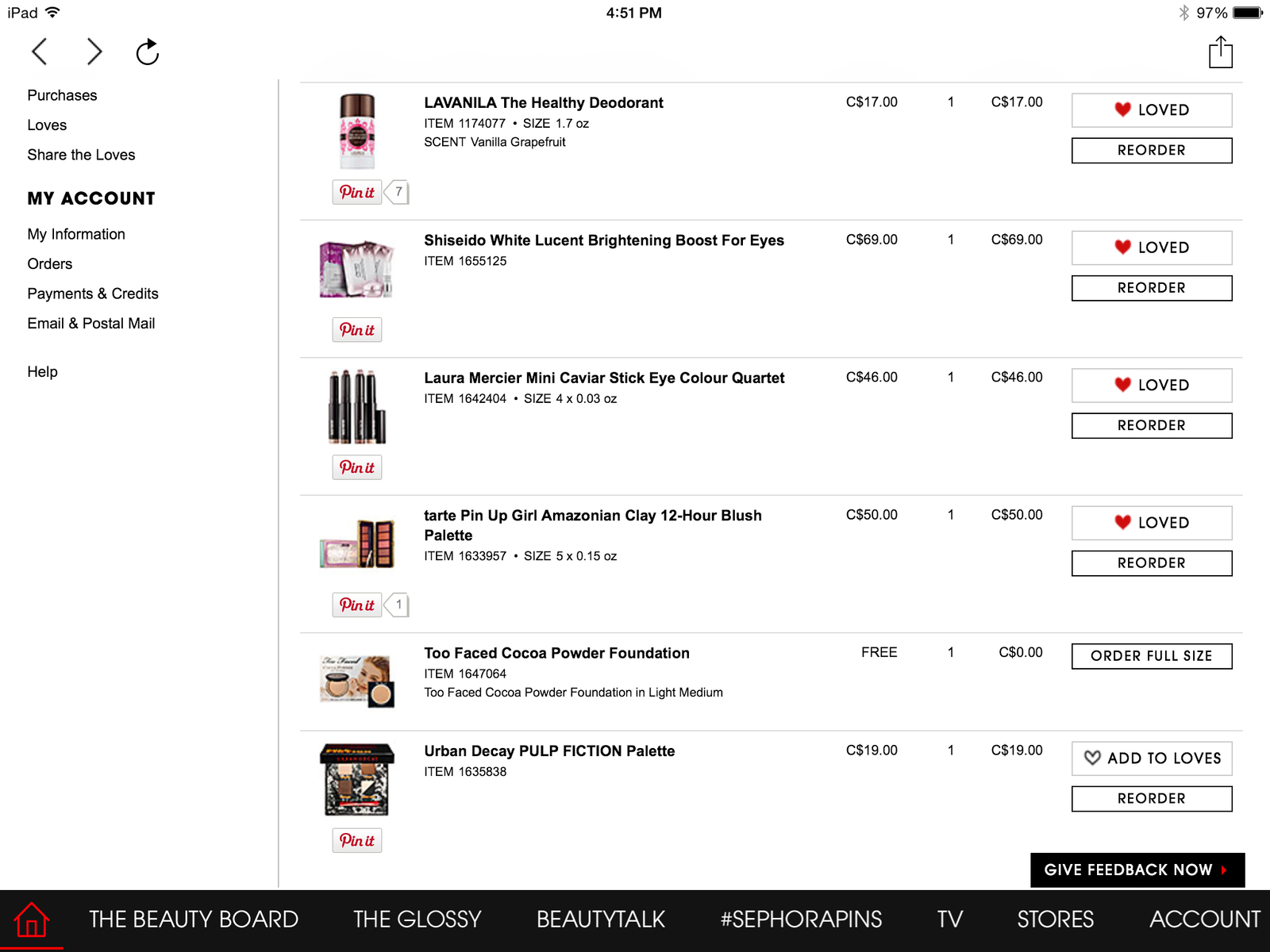Open the share sheet icon
Viewport: 1270px width, 952px height.
1221,52
